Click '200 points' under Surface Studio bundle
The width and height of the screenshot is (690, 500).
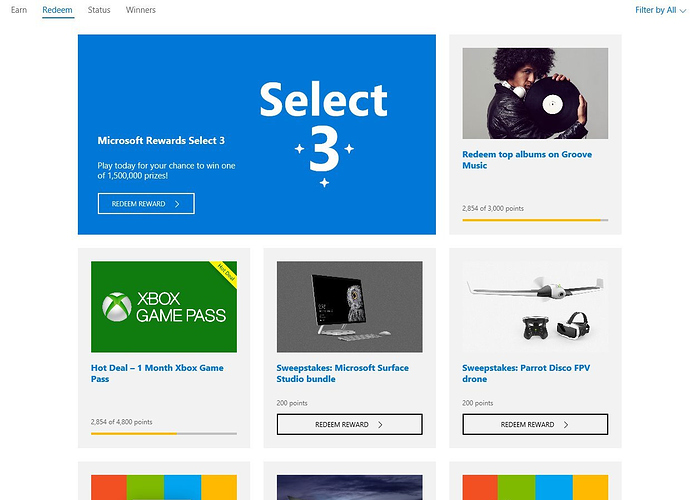[292, 403]
